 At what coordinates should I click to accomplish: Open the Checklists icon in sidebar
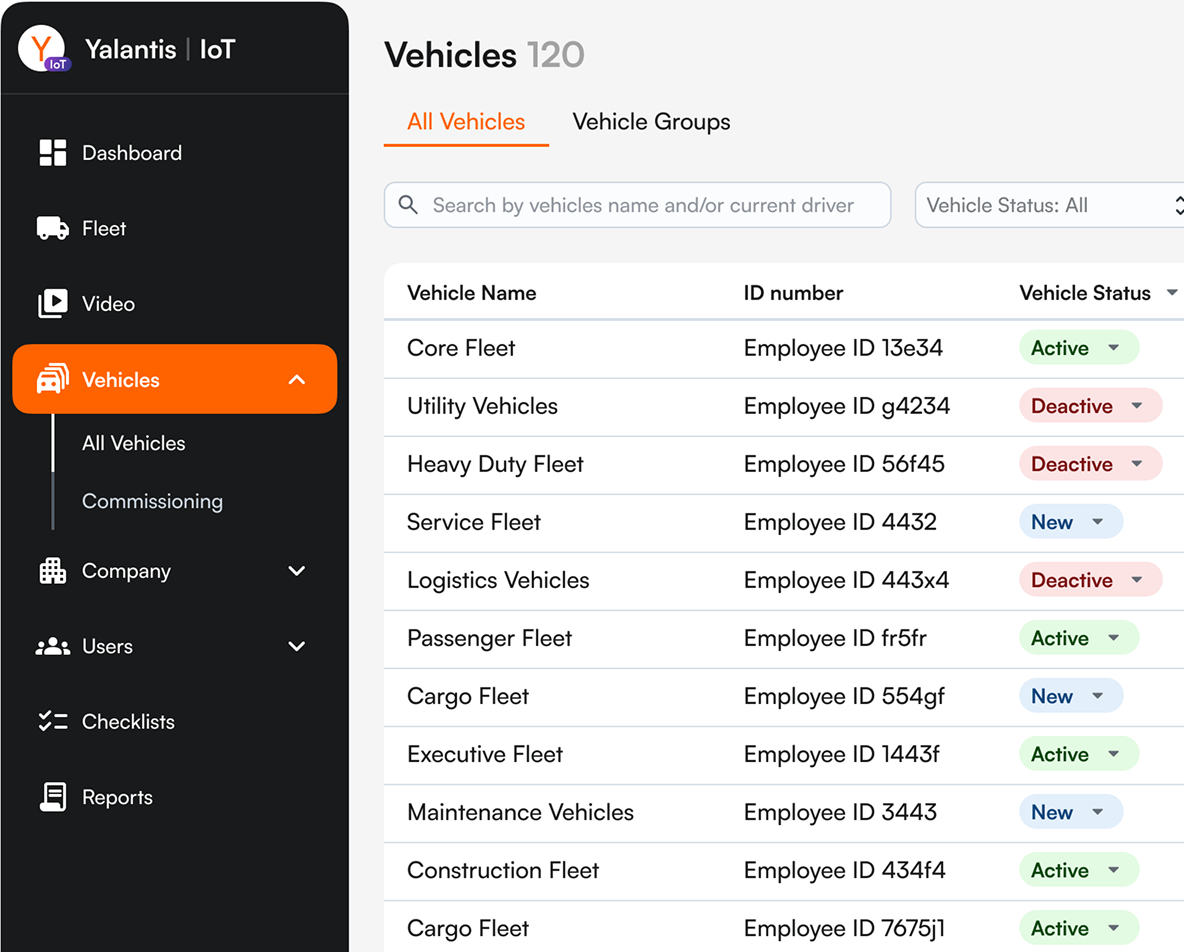click(x=52, y=722)
